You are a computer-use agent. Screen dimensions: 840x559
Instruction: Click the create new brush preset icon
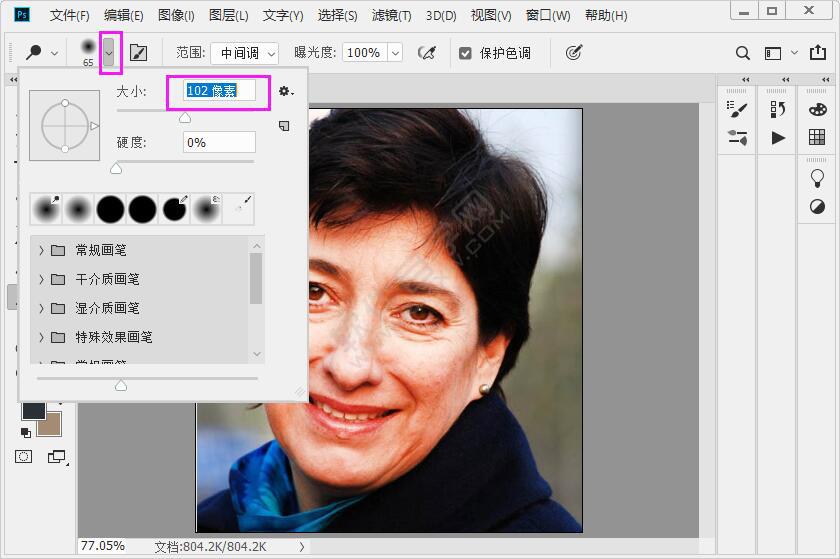point(284,126)
